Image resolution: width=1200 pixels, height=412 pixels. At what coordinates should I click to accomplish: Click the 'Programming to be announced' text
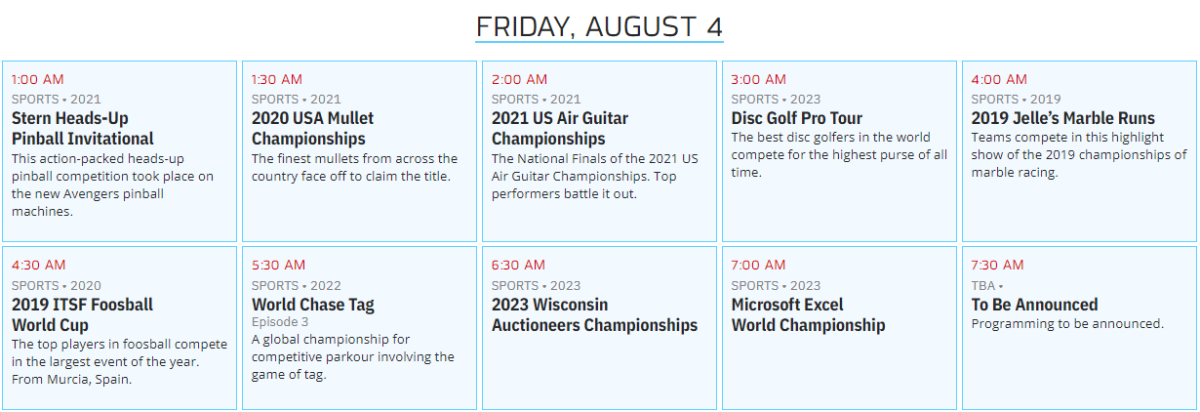tap(1067, 323)
